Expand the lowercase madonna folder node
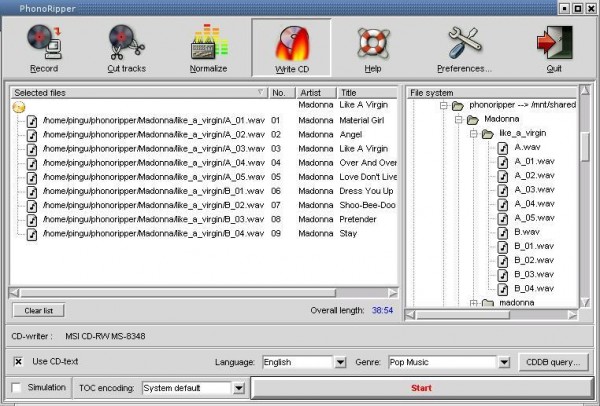 473,303
